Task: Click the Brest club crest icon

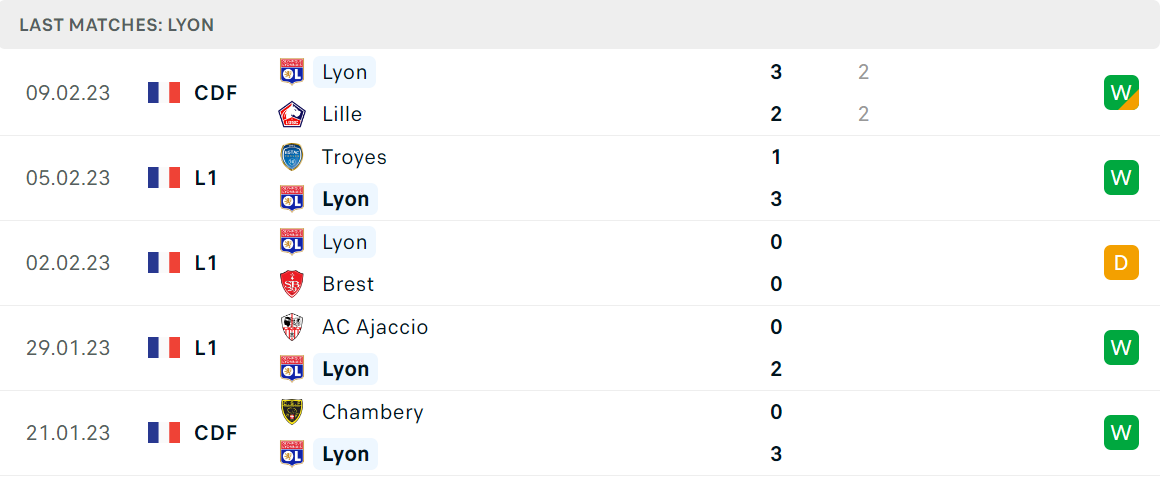Action: click(x=292, y=284)
